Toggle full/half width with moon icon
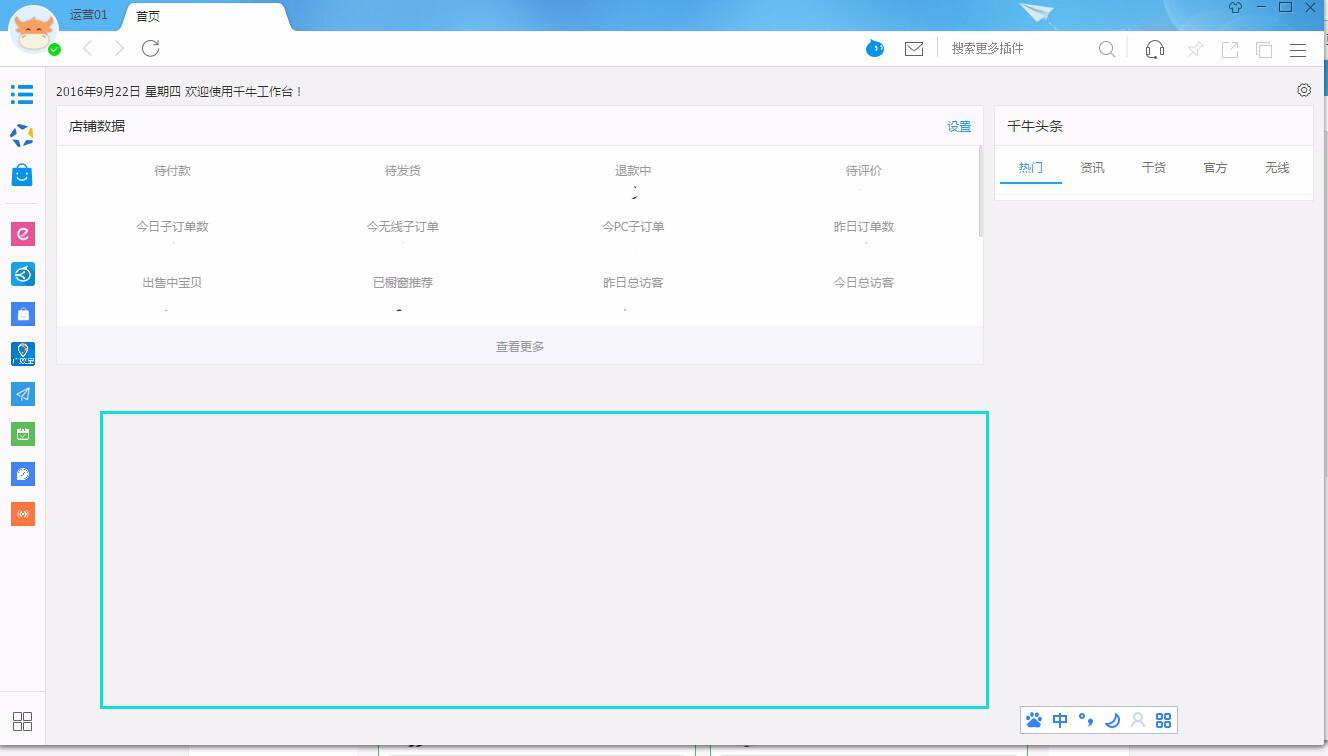 1112,719
